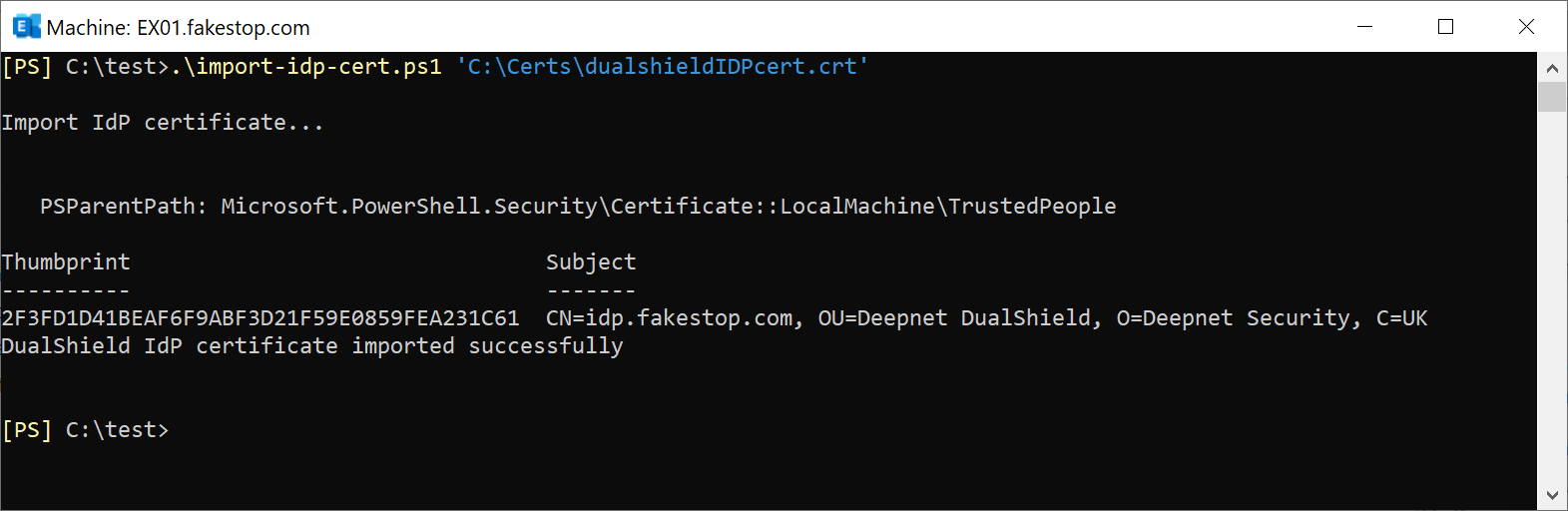
Task: Click the 'Import IdP certificate...' output line
Action: tap(162, 123)
